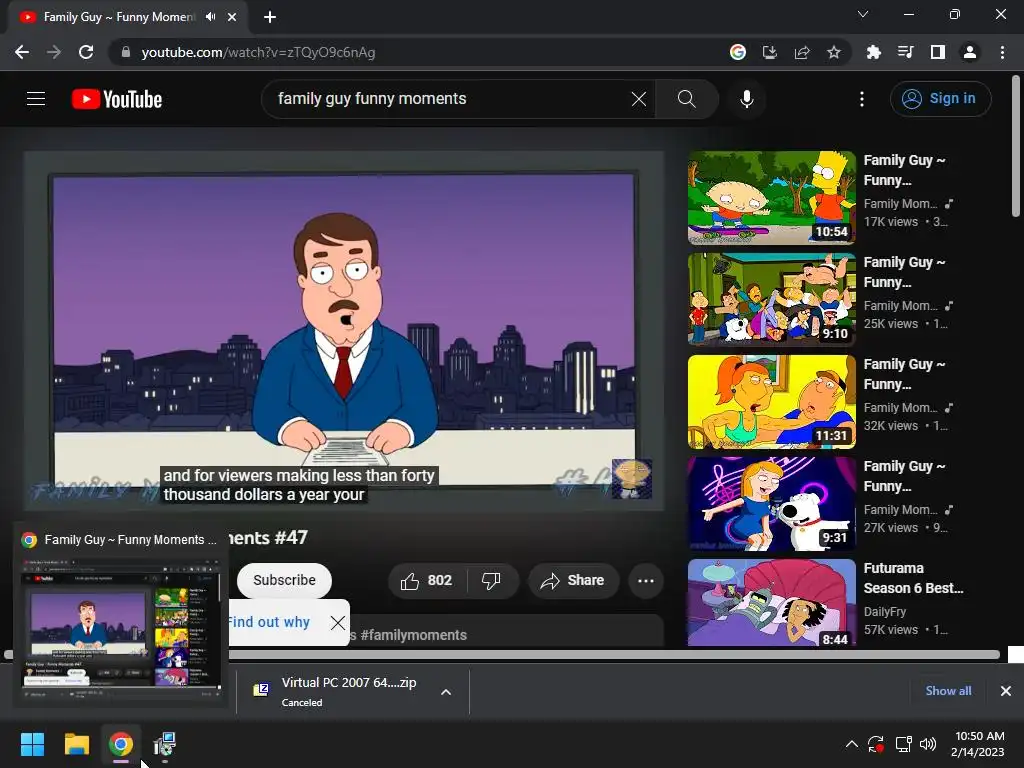Click the DailyFry channel name
The width and height of the screenshot is (1024, 768).
(x=885, y=612)
